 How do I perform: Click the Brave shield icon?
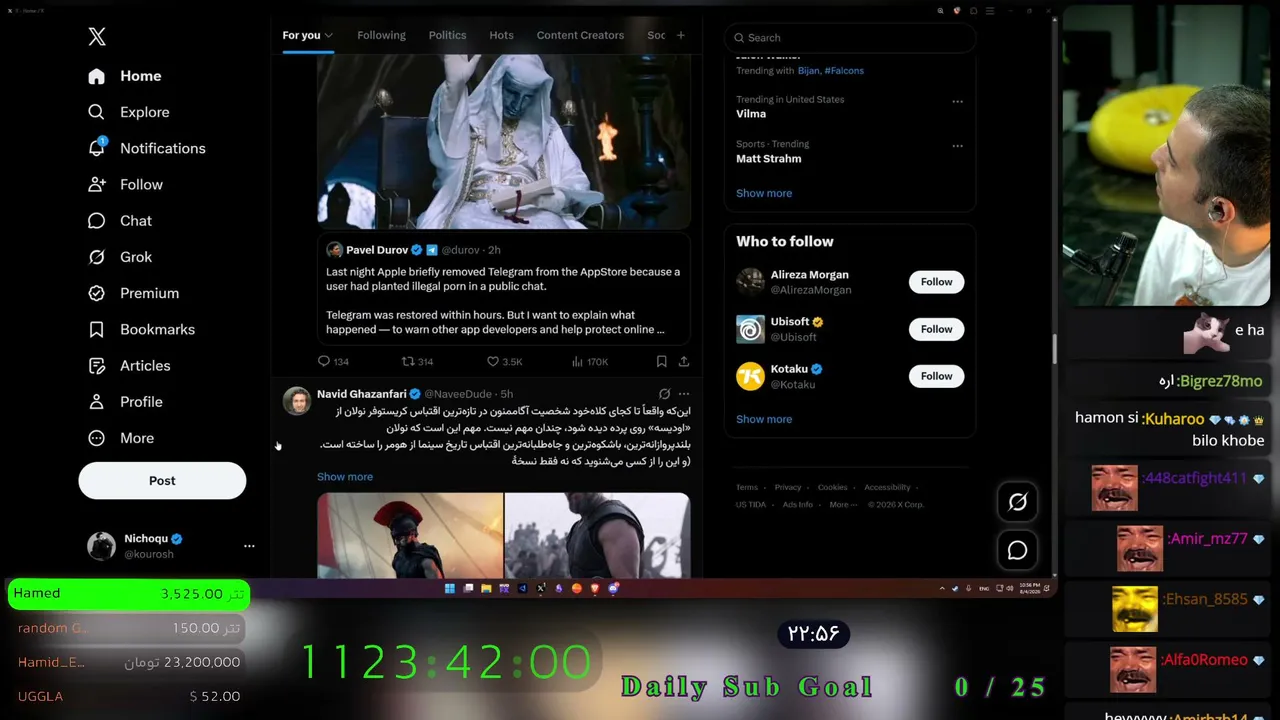click(x=957, y=11)
